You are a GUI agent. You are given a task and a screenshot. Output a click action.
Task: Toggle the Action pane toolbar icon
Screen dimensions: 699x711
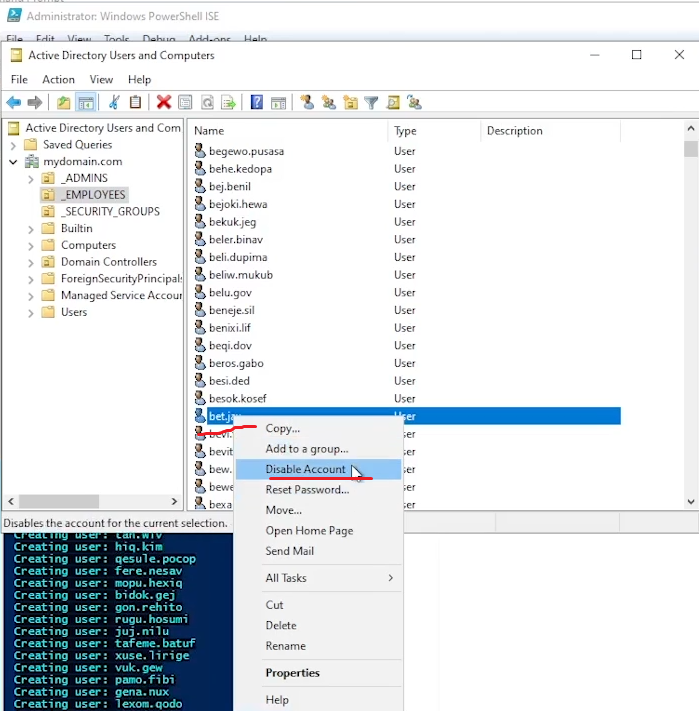(278, 102)
